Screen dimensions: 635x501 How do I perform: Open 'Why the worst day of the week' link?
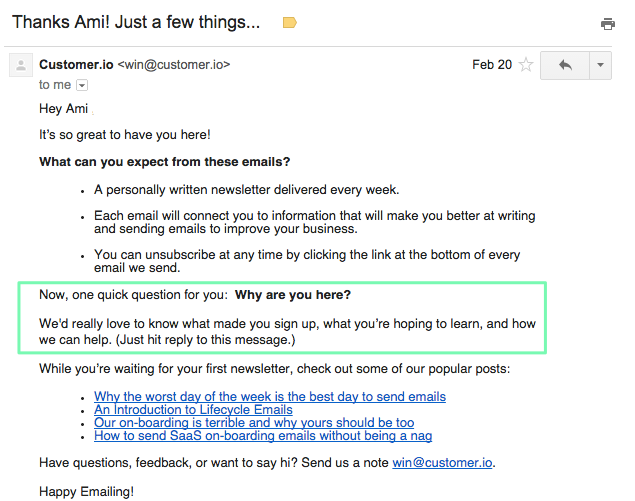(x=270, y=397)
